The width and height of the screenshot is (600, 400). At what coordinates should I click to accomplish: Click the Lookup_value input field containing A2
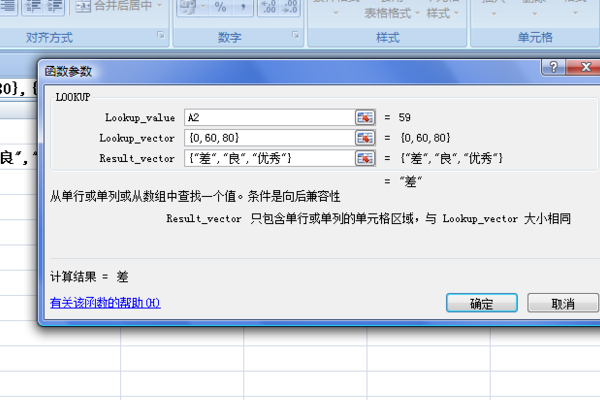270,118
